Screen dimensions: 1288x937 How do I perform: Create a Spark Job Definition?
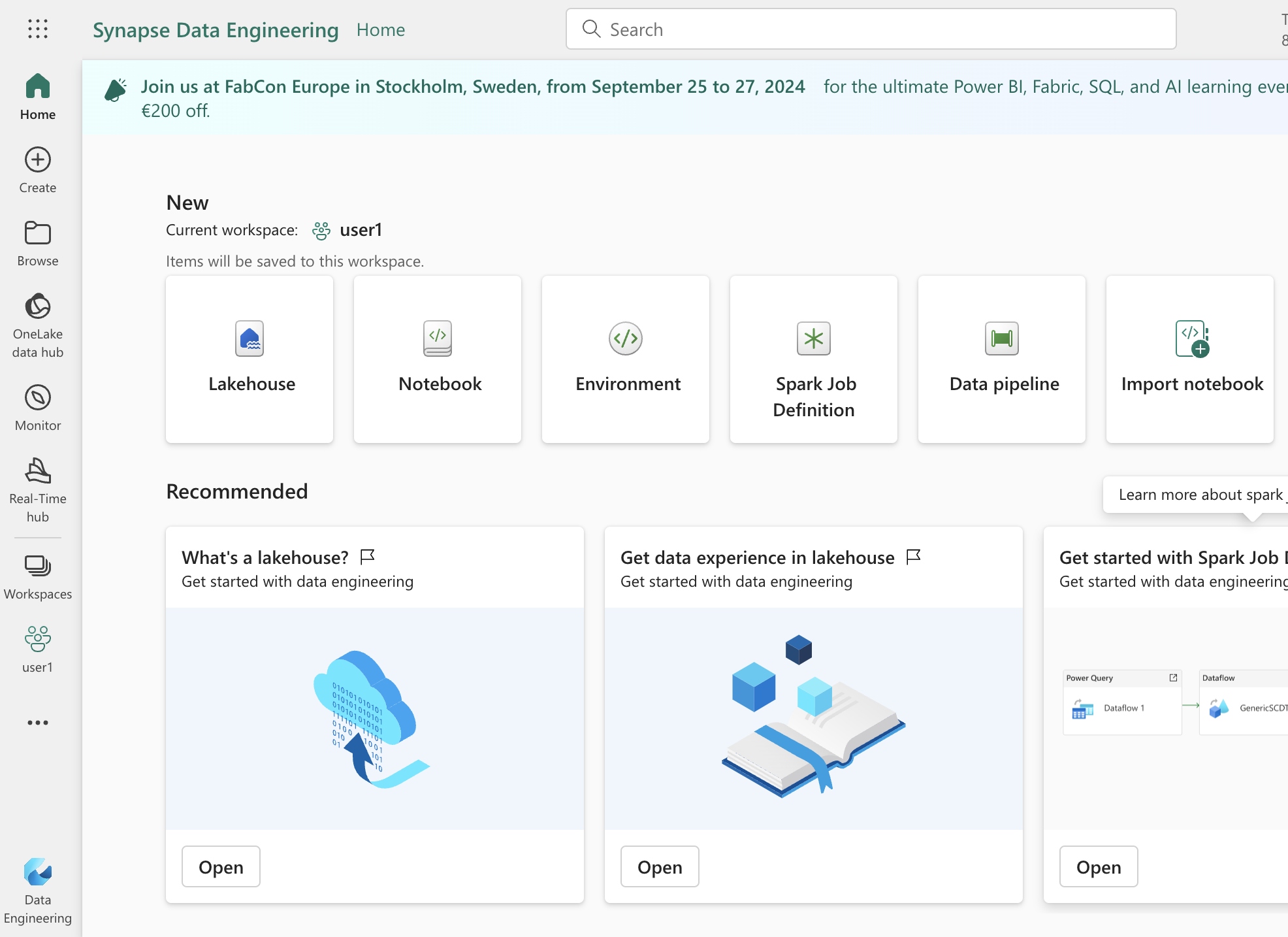pos(814,359)
